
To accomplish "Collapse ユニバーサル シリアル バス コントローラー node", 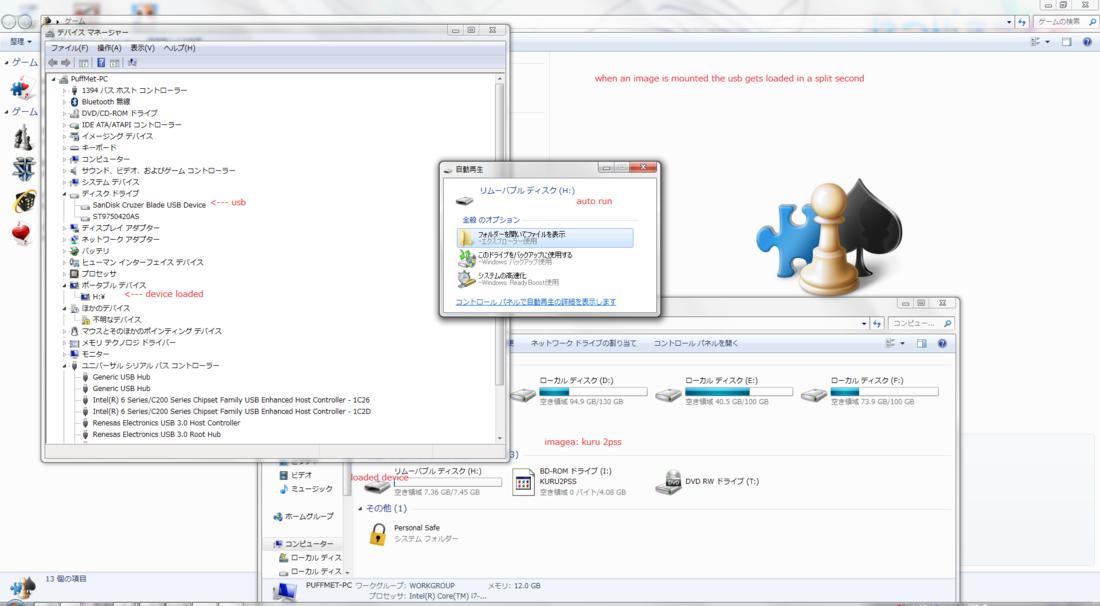I will 64,365.
